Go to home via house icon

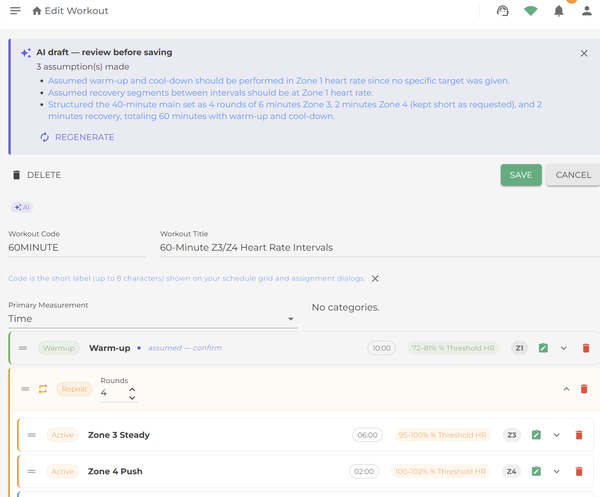37,11
